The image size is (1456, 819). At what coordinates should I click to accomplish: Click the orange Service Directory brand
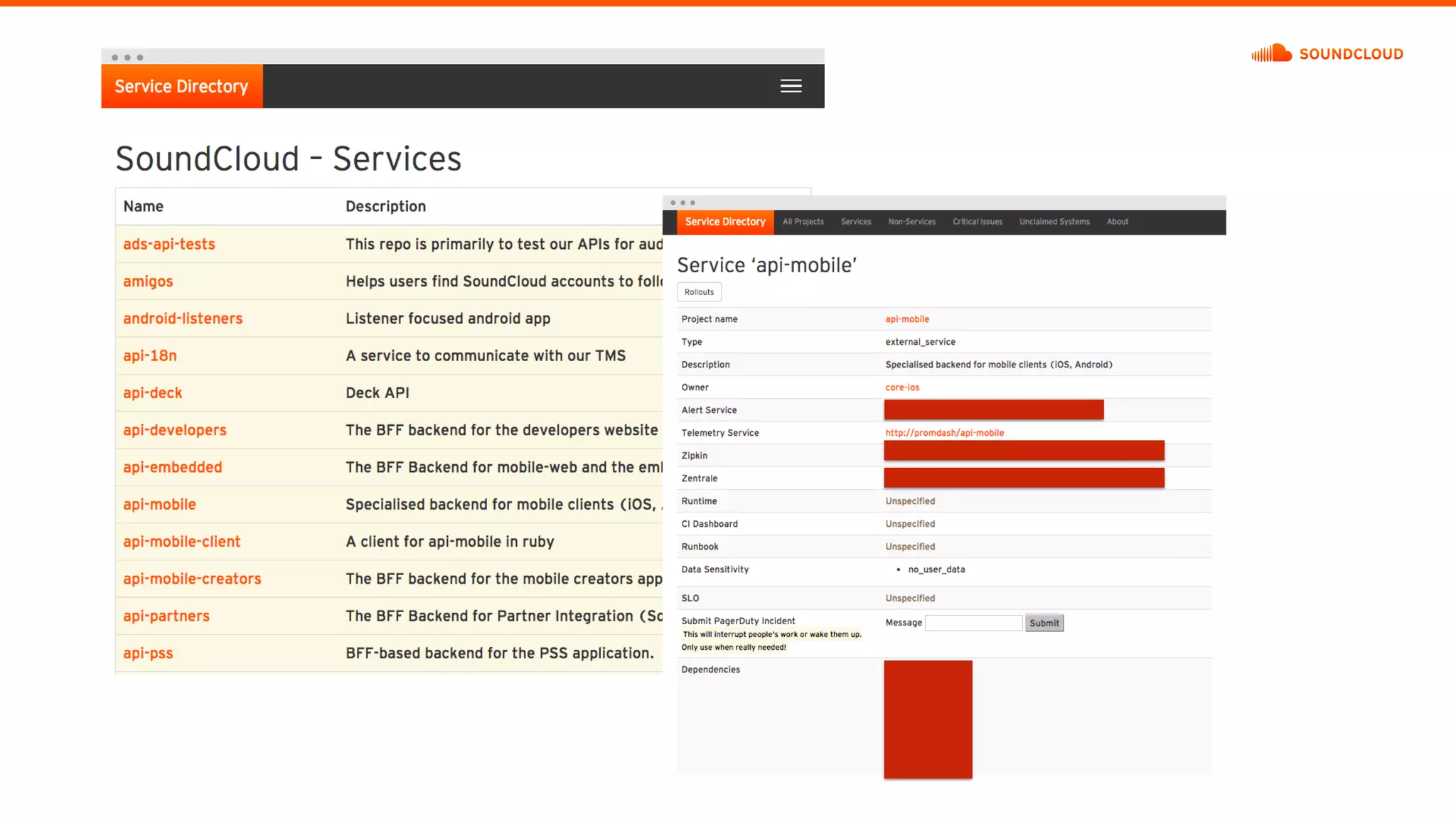tap(182, 86)
